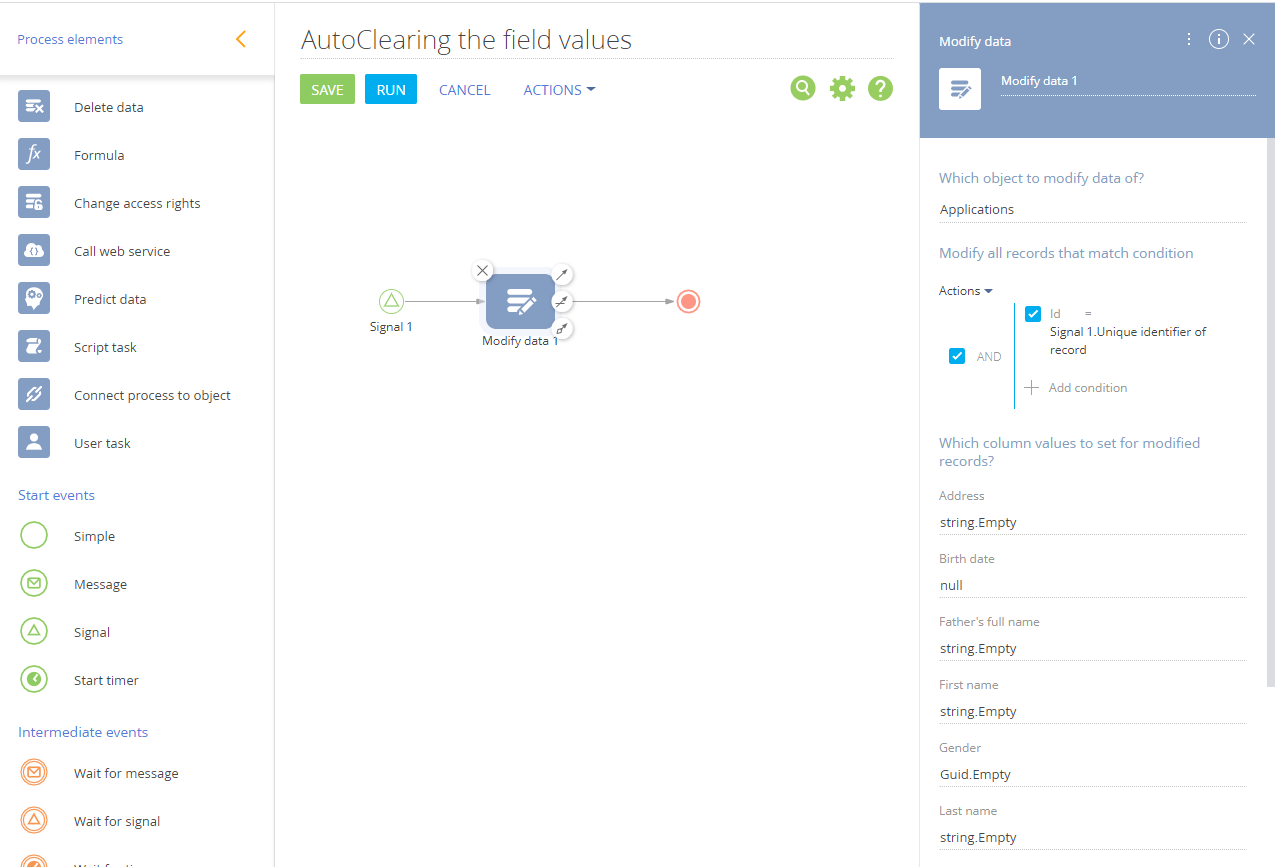Open the green search icon in toolbar
The height and width of the screenshot is (867, 1275).
click(x=803, y=88)
